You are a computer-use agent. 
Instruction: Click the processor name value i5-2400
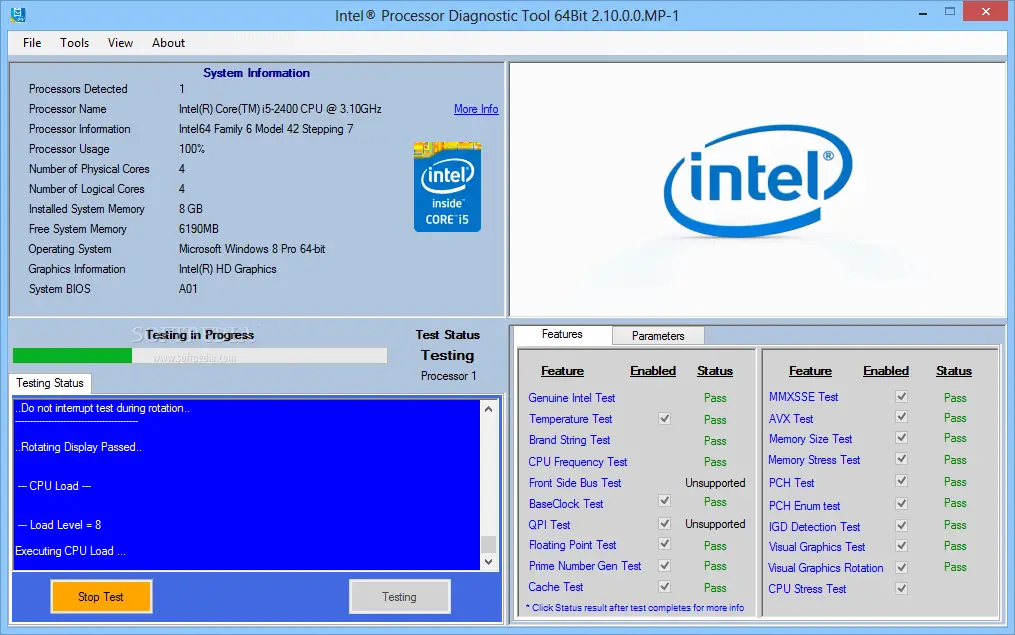click(x=280, y=109)
